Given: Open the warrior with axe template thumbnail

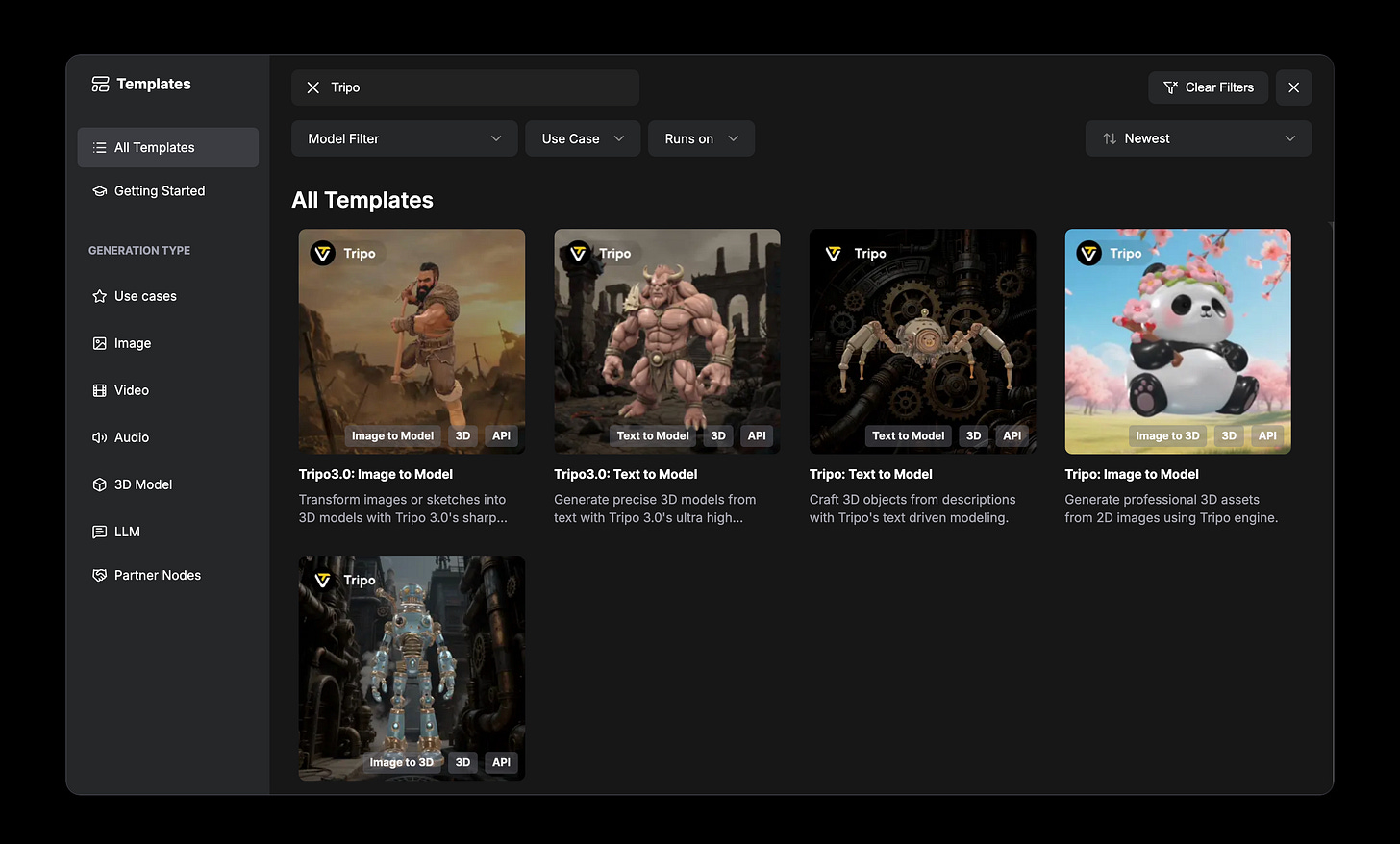Looking at the screenshot, I should click(x=412, y=341).
